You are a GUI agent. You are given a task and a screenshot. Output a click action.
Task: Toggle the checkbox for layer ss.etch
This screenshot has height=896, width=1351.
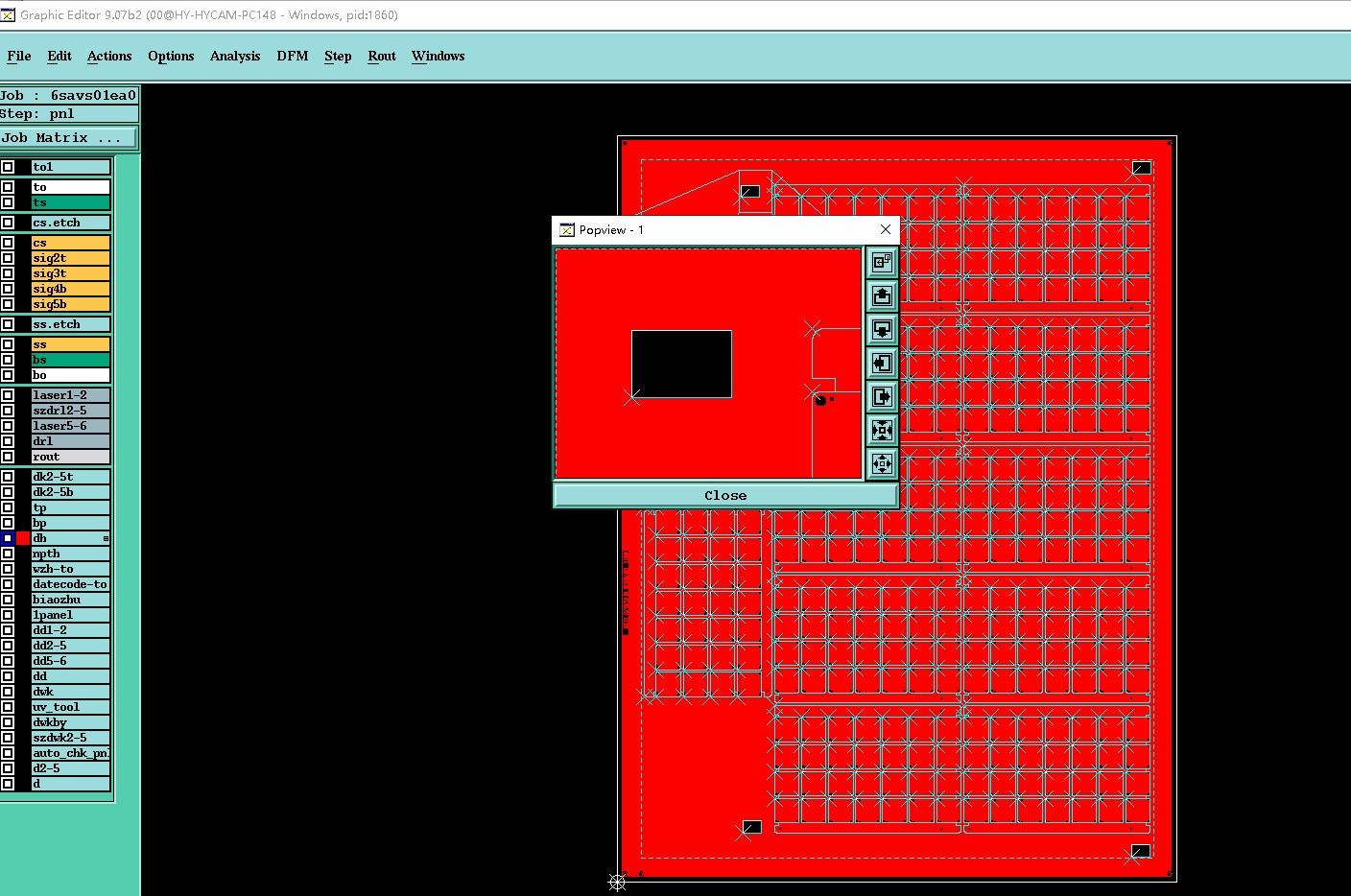pyautogui.click(x=8, y=324)
